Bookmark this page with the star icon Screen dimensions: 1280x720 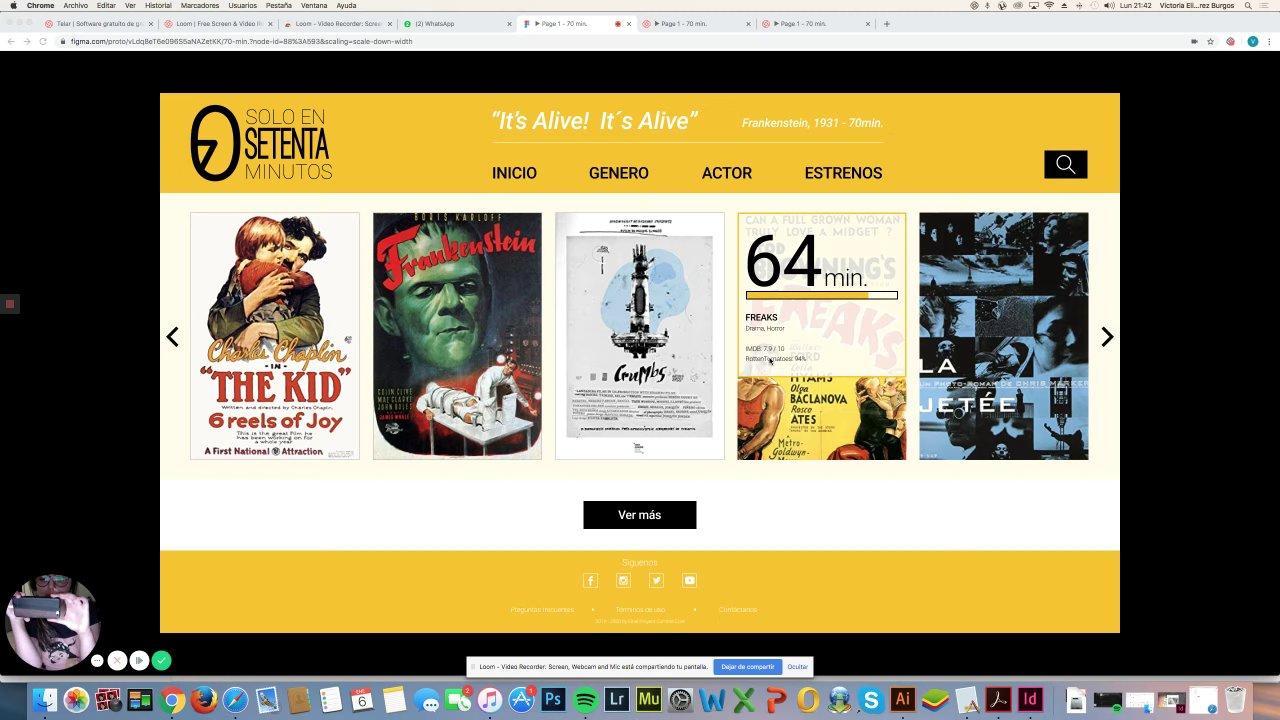[1210, 41]
